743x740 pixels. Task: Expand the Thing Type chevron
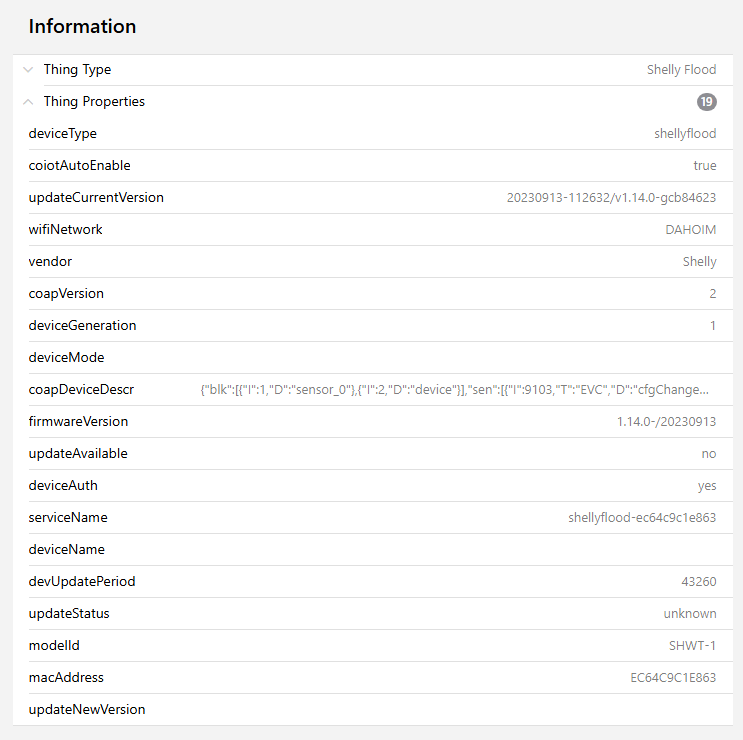click(28, 70)
